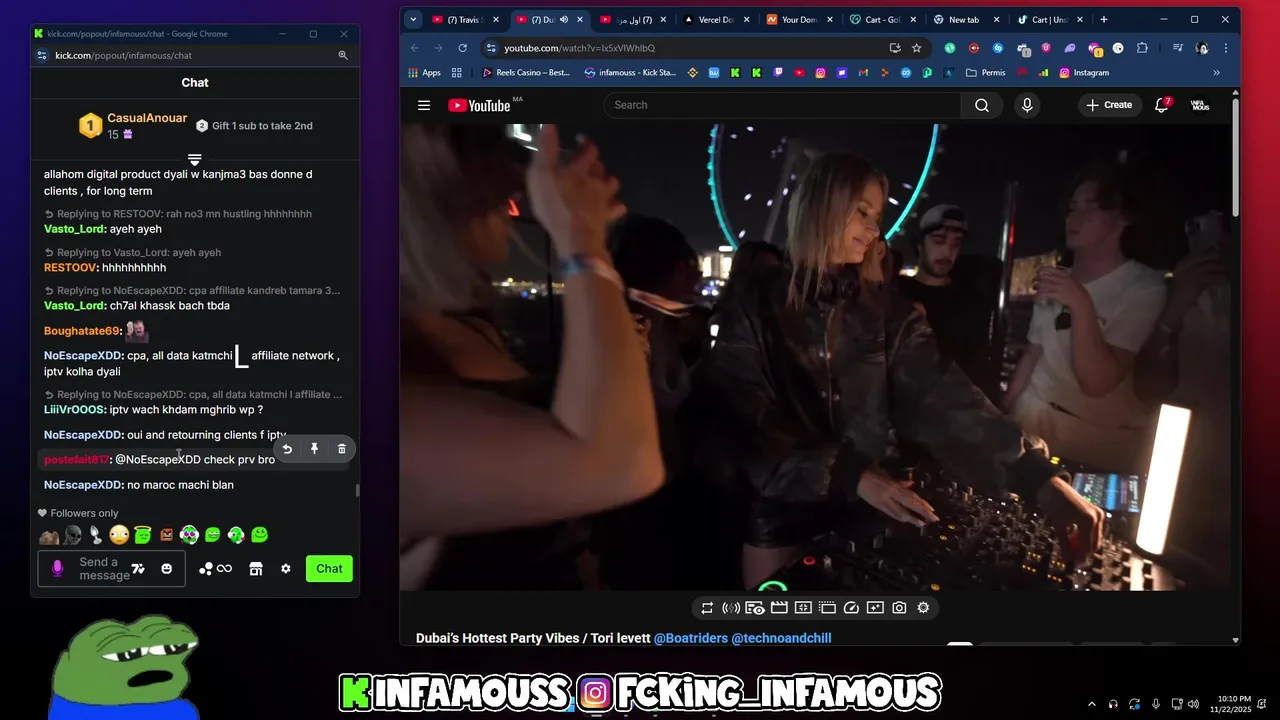Screen dimensions: 1280x720
Task: Open Chrome extensions puzzle icon
Action: (1142, 48)
